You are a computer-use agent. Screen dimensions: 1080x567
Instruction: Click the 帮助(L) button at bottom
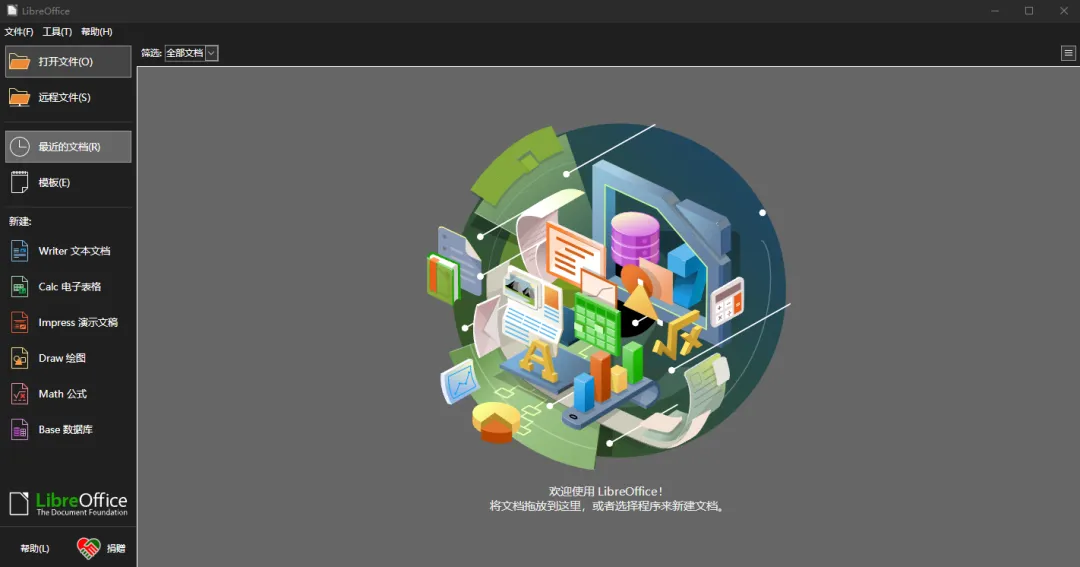click(34, 548)
